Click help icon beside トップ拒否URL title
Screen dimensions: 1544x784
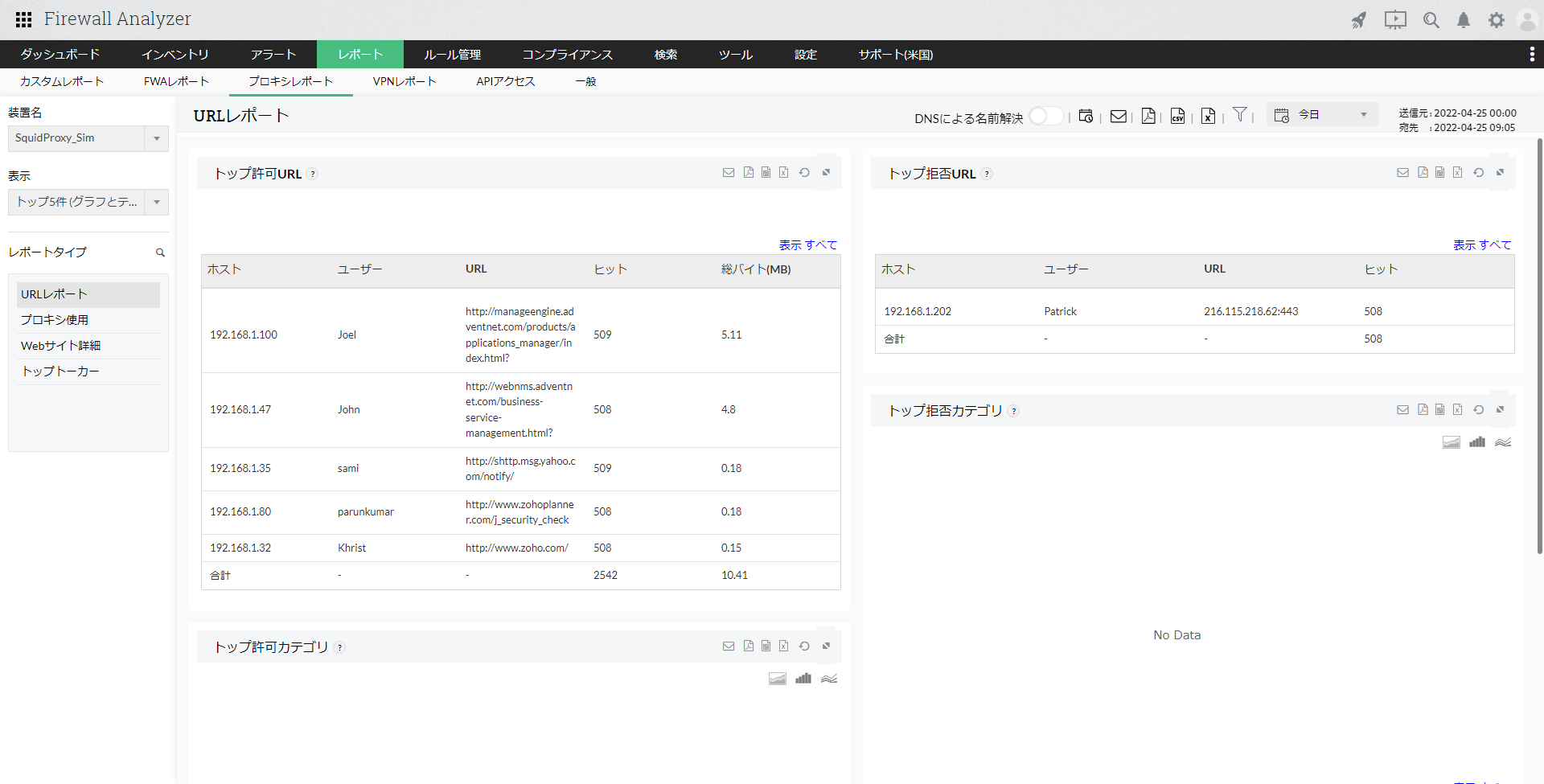click(x=987, y=174)
